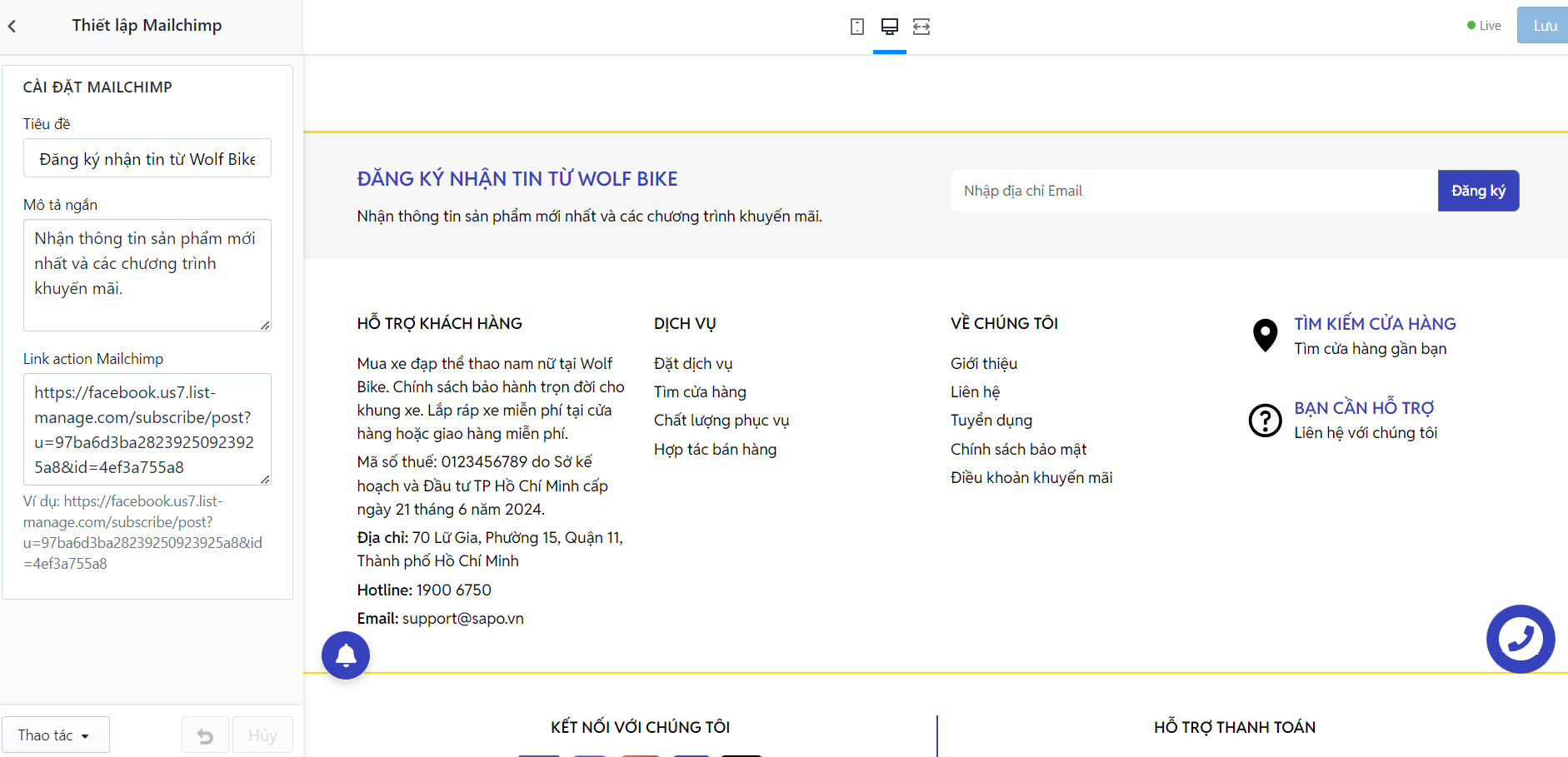Click the ĐĂNG KÝ NHẬN TIN TỪ WOLF BIKE heading
Viewport: 1568px width, 757px height.
517,179
